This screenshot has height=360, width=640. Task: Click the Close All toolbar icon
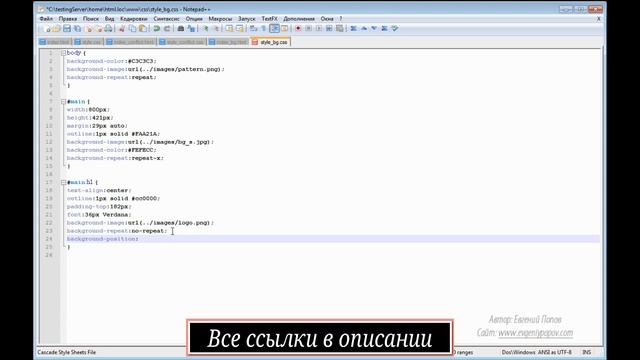(x=99, y=29)
